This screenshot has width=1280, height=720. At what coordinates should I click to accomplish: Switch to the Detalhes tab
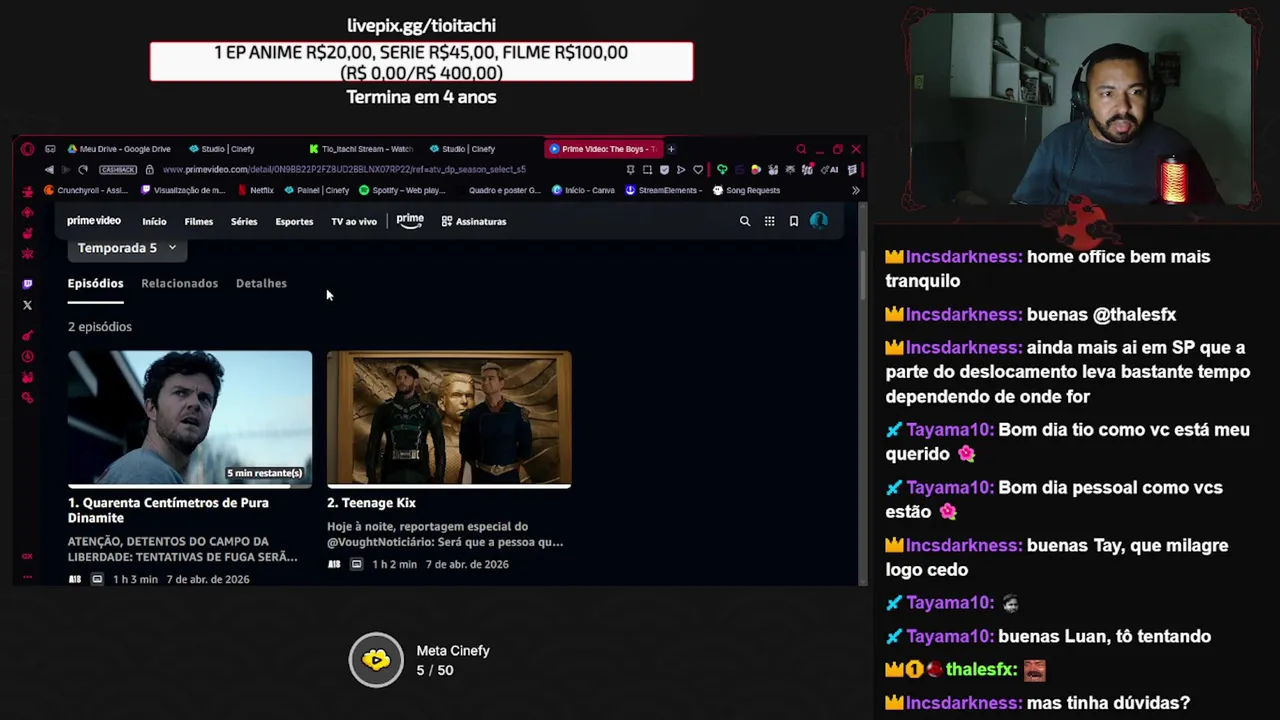tap(261, 284)
